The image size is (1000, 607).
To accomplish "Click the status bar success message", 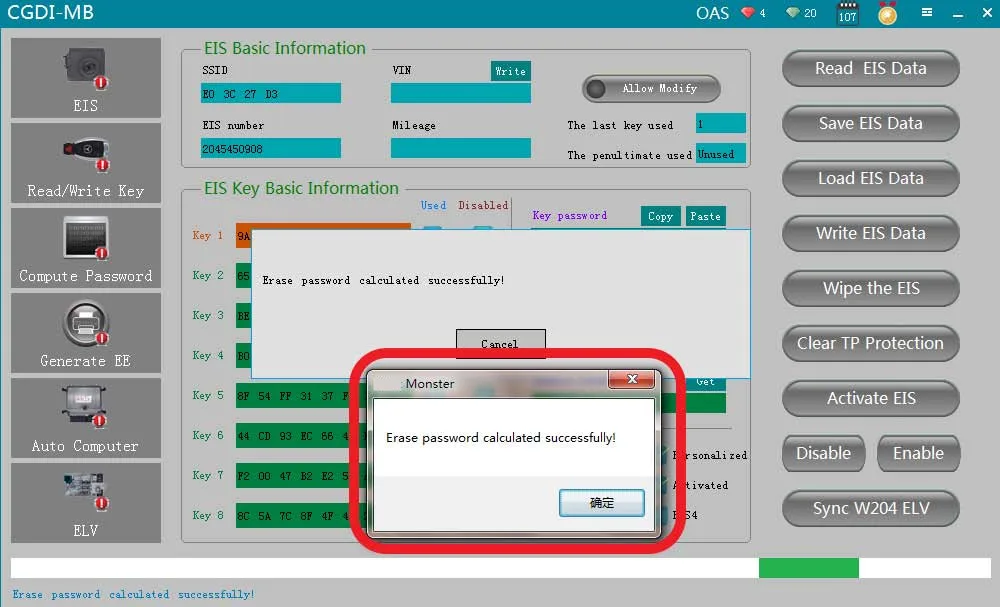I will point(133,594).
